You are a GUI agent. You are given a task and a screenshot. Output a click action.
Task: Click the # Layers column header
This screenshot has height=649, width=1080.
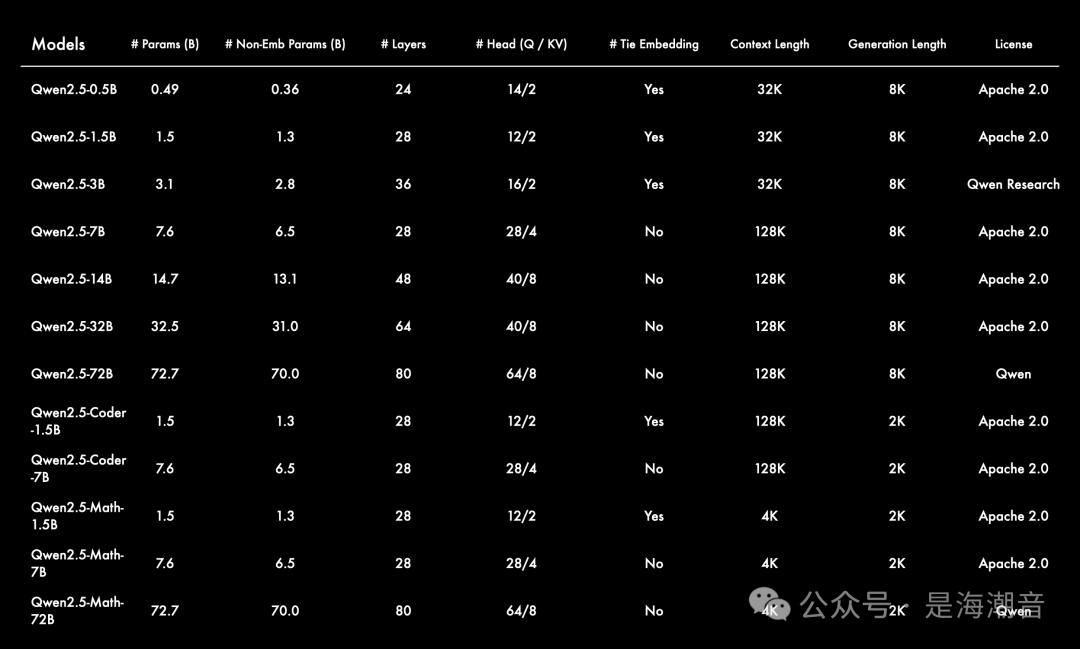403,44
